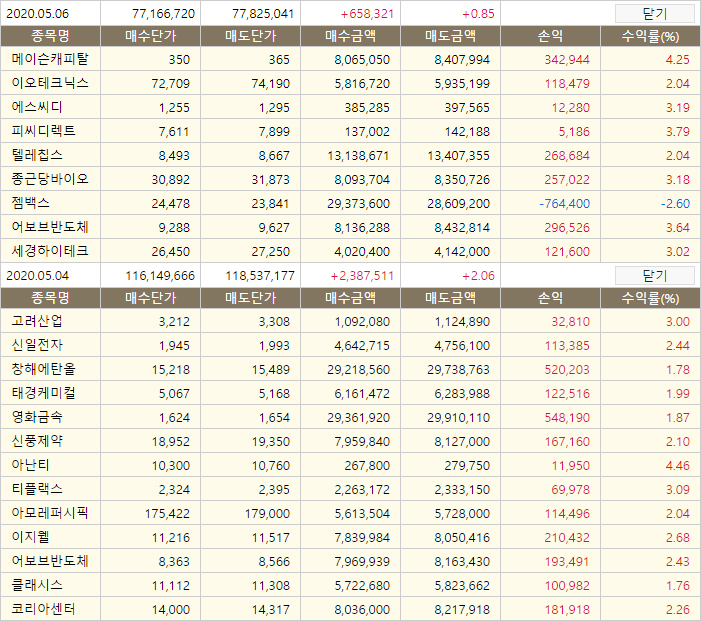Click the buy amount 29,373,600

click(359, 204)
